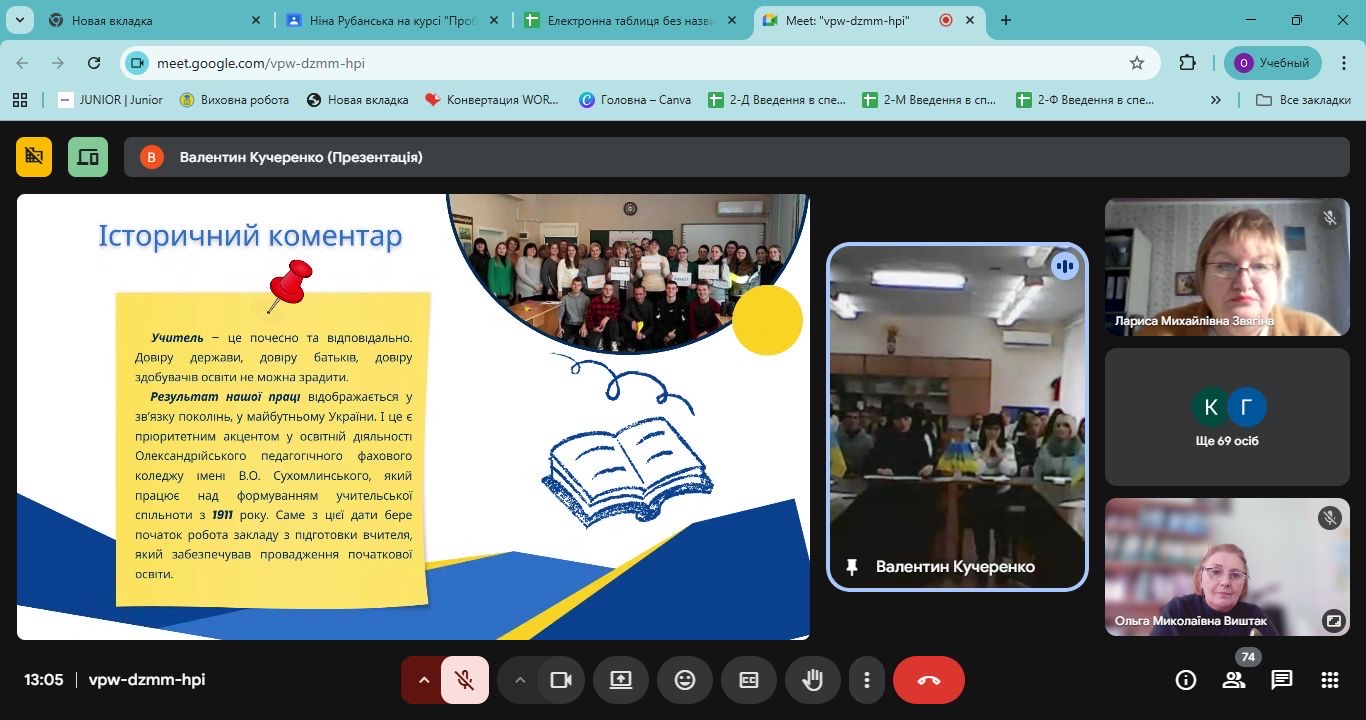Turn on closed captions

click(748, 680)
